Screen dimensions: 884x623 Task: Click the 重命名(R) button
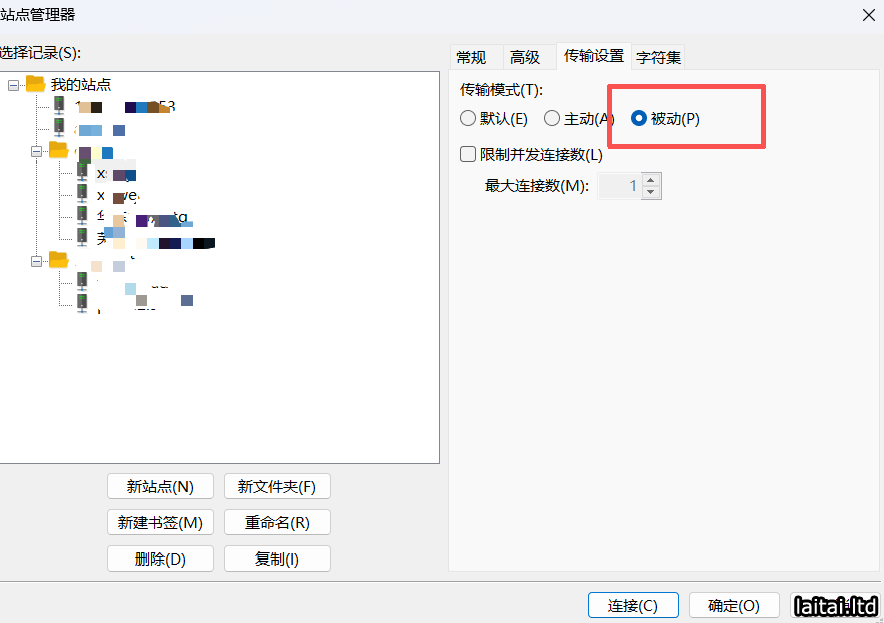[277, 522]
